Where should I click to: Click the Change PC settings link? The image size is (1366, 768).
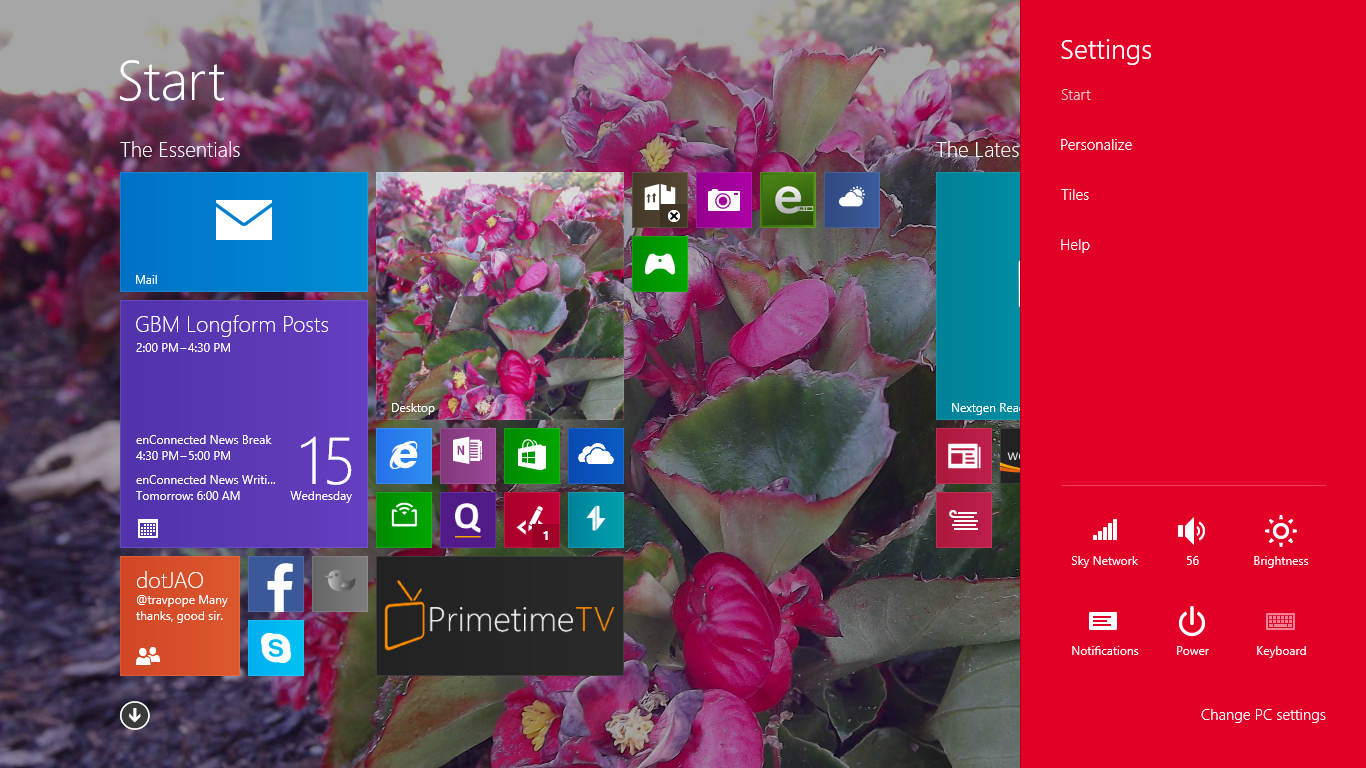point(1263,715)
